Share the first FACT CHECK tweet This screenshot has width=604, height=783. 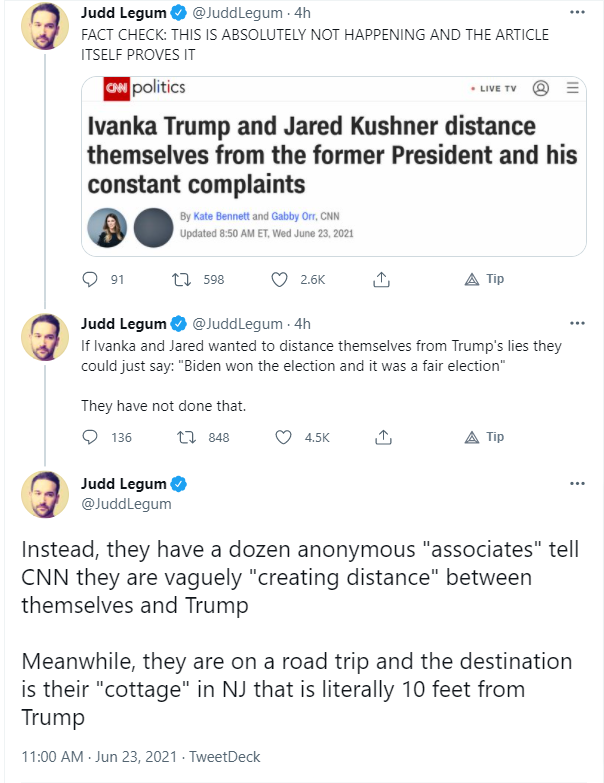pos(381,280)
